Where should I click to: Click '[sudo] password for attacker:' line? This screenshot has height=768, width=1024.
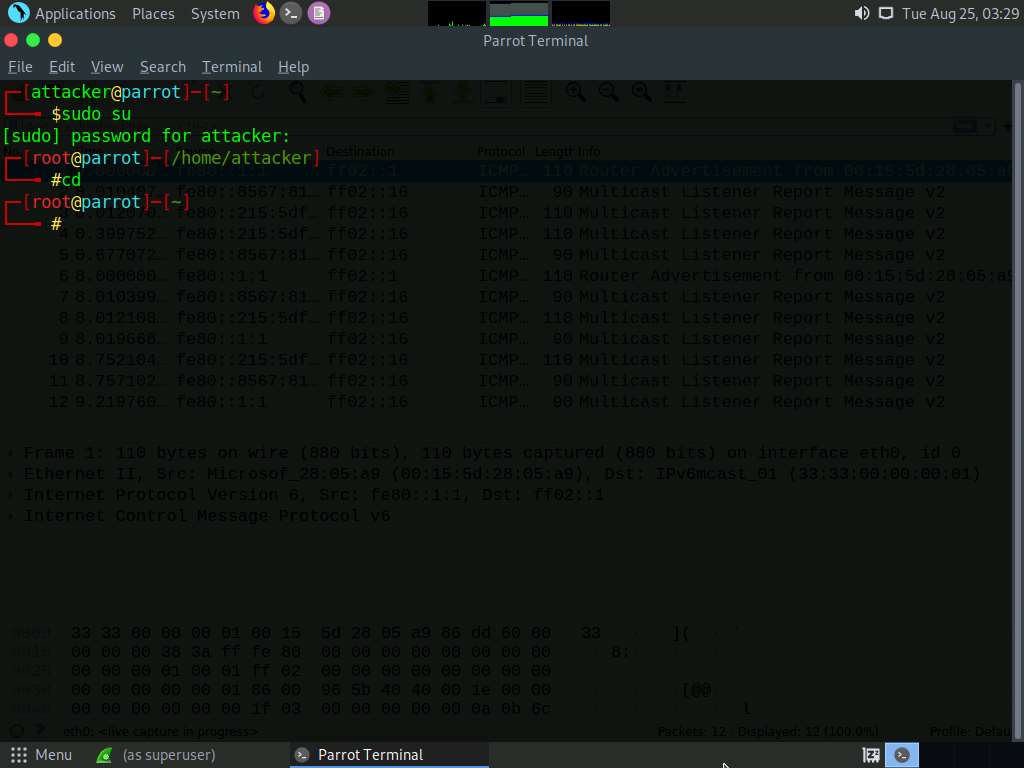pyautogui.click(x=146, y=136)
